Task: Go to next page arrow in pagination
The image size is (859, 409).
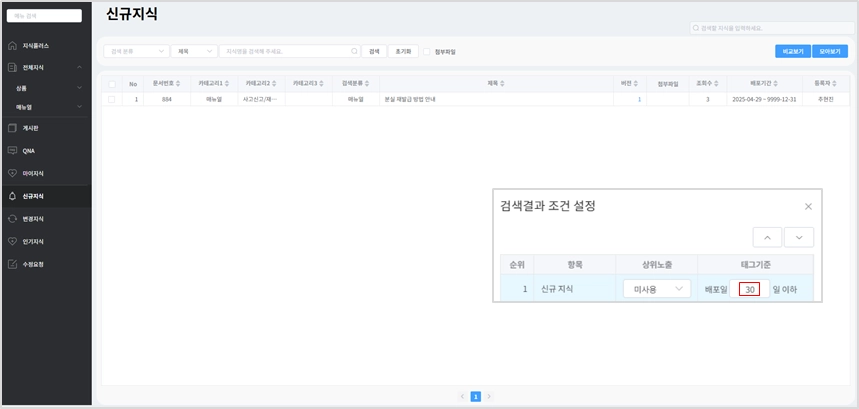Action: pyautogui.click(x=489, y=396)
